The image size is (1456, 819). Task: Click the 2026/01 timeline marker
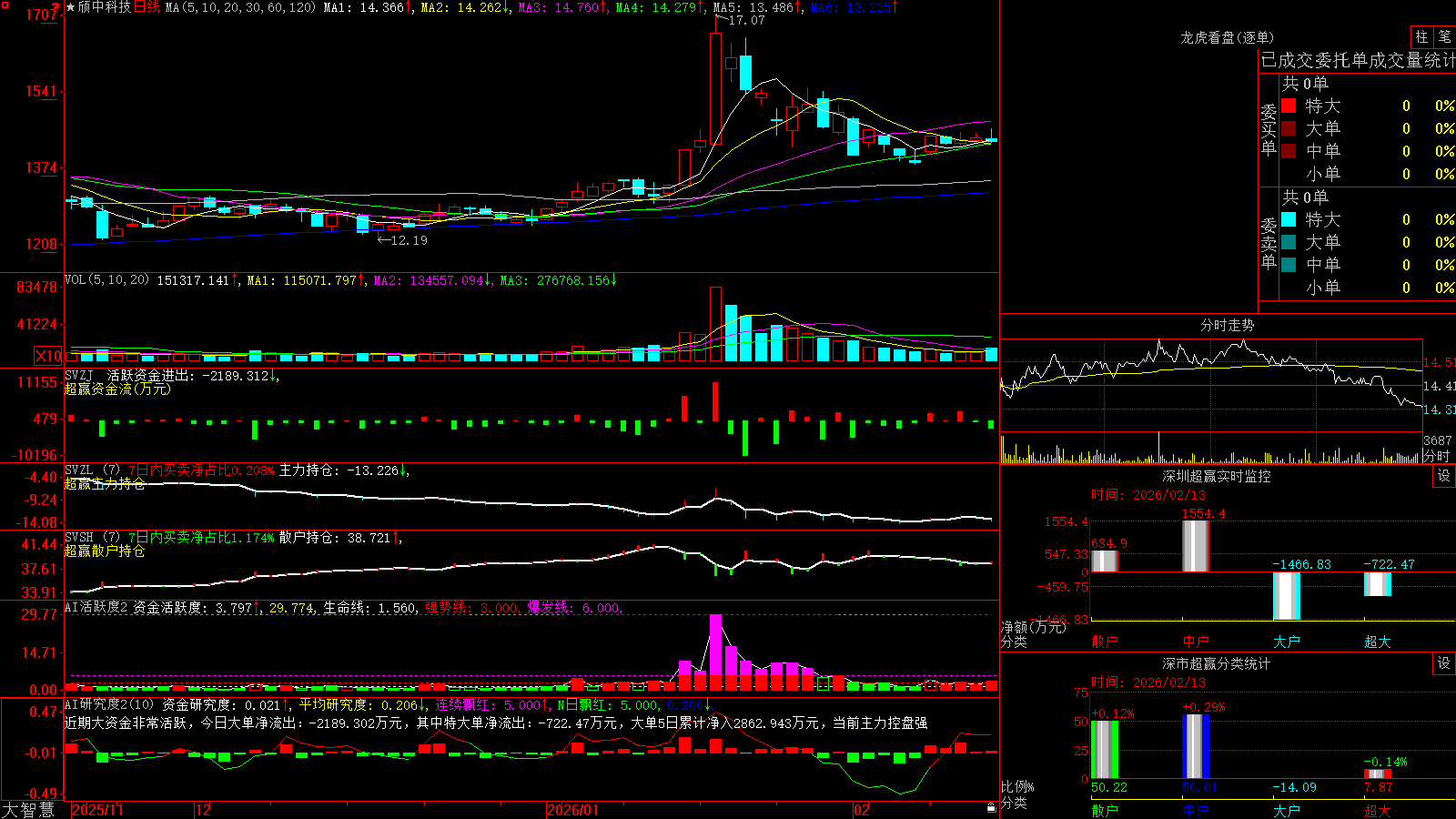coord(573,810)
